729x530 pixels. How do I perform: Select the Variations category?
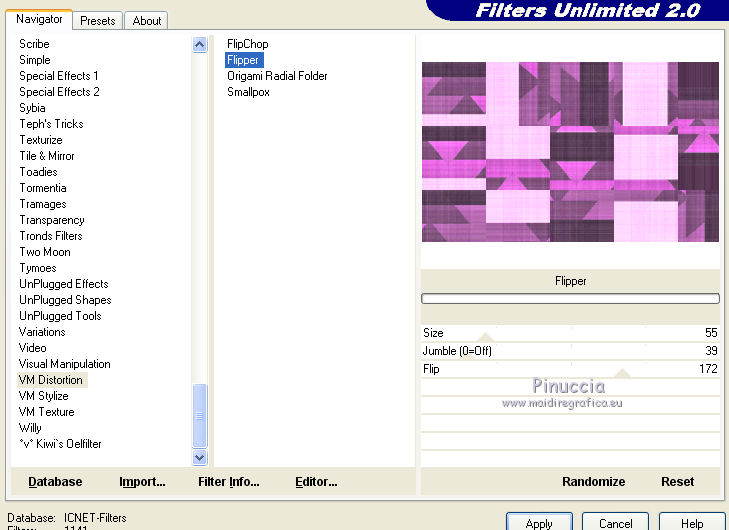[x=42, y=332]
